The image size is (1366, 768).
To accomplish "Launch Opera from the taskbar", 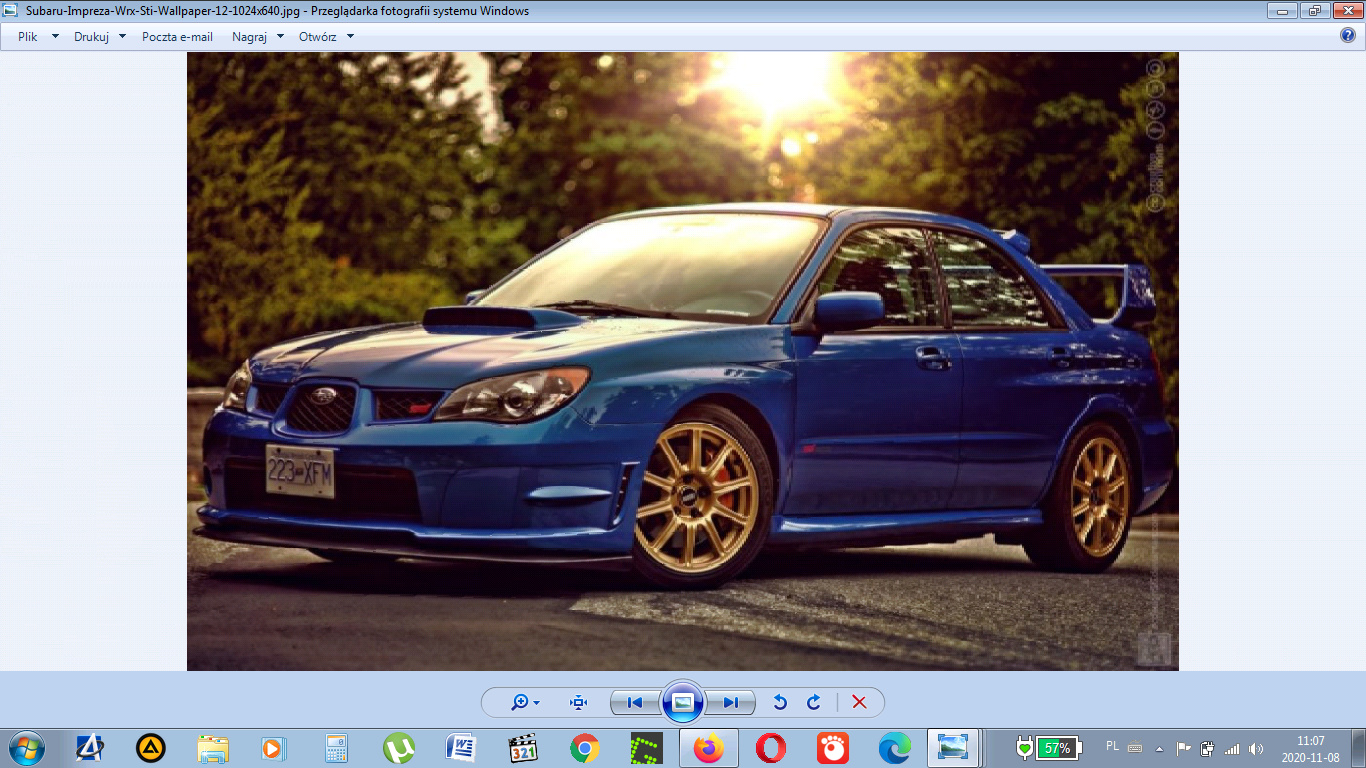I will pos(770,748).
